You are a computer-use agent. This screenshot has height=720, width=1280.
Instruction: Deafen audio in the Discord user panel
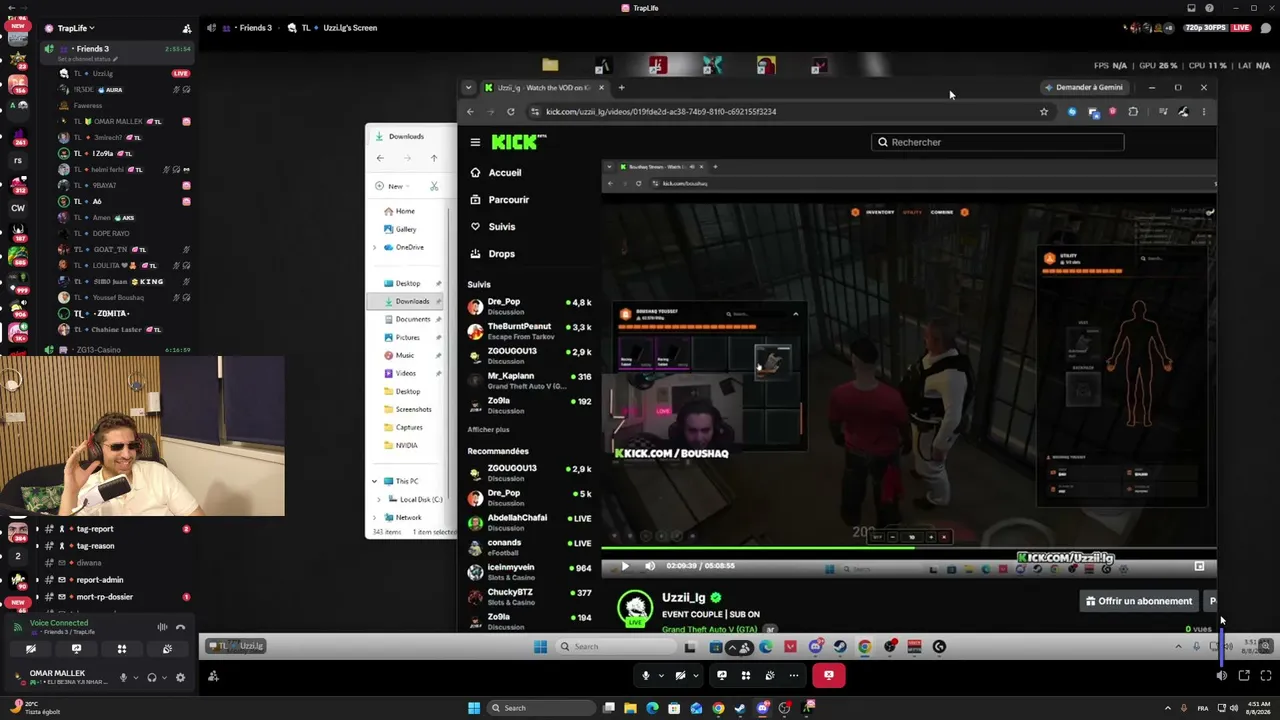tap(152, 678)
